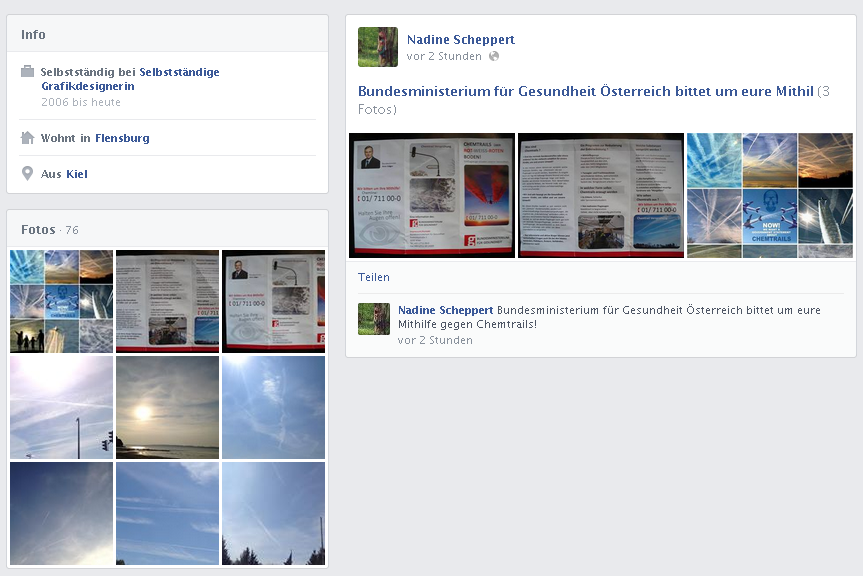Open the Kiel hometown link
Viewport: 863px width, 576px height.
[77, 174]
